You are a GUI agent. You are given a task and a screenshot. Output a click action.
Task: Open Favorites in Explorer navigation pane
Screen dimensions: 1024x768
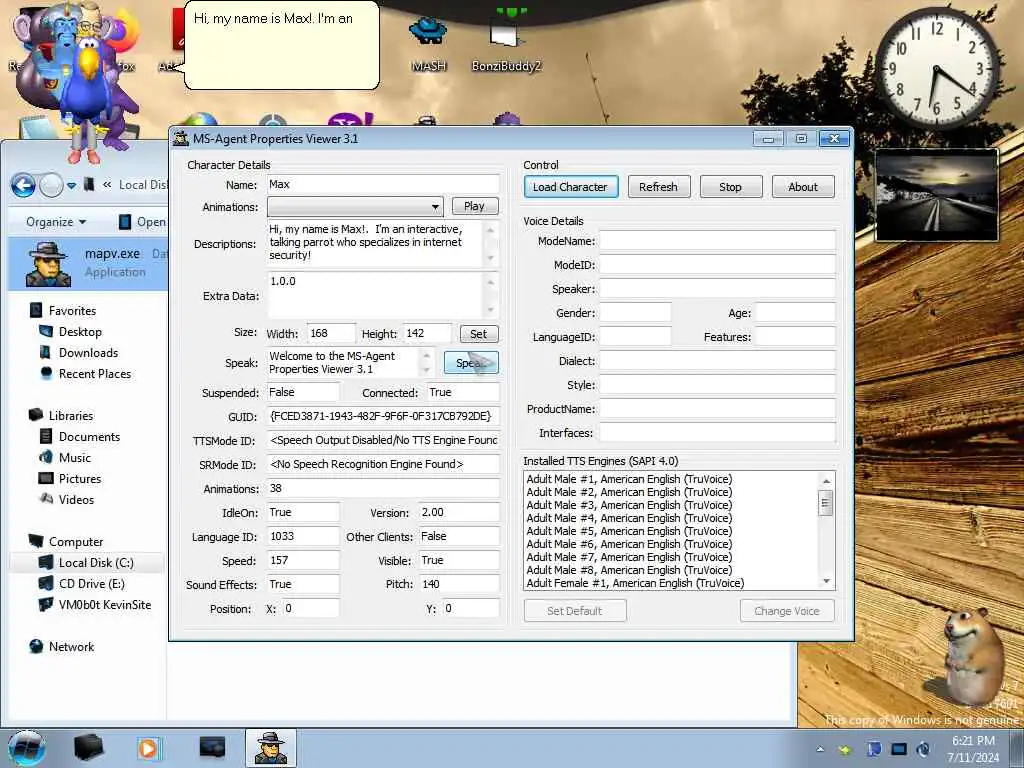(x=72, y=311)
